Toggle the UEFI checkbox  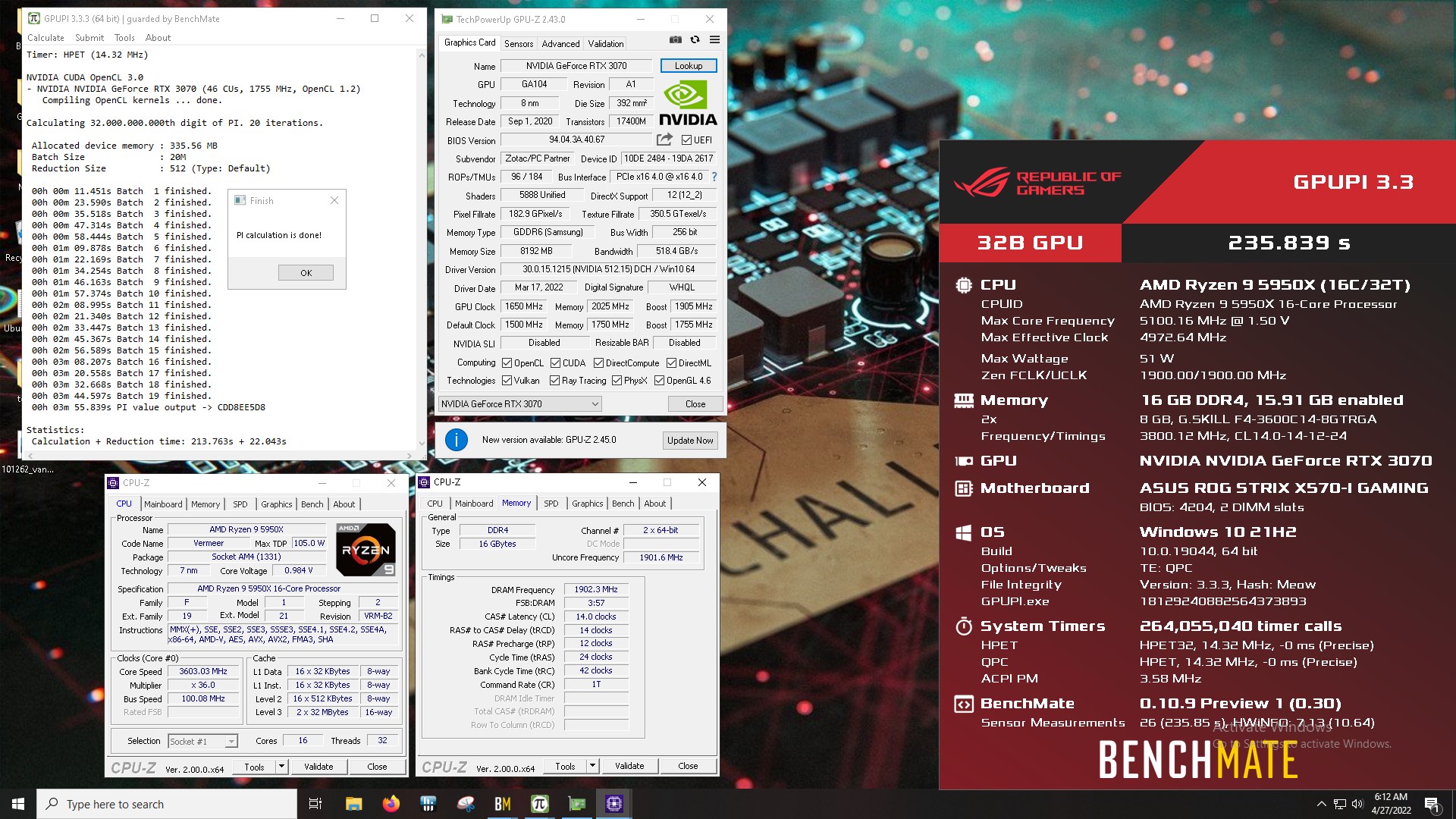tap(686, 140)
